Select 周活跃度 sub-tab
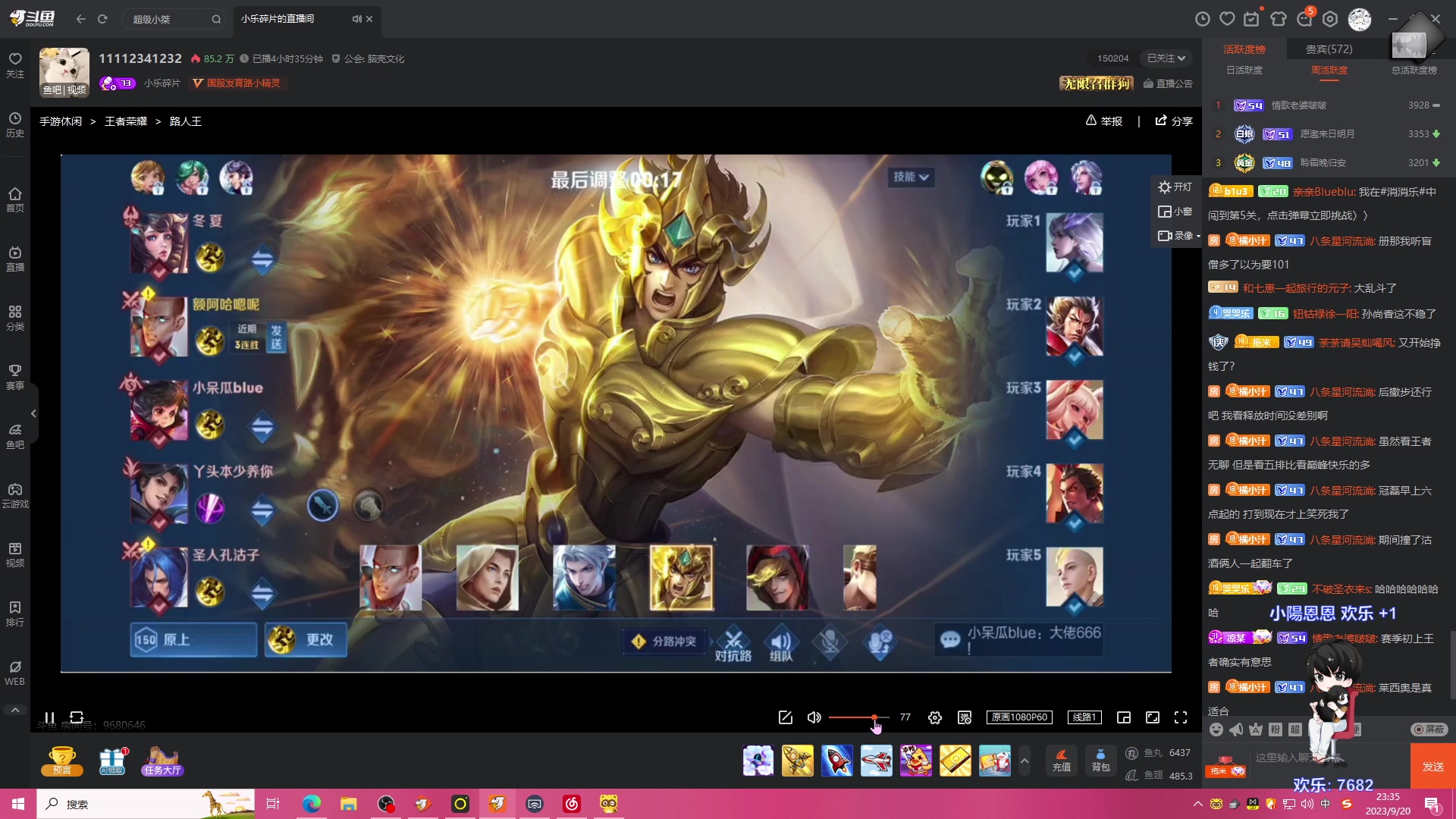This screenshot has width=1456, height=819. 1329,71
